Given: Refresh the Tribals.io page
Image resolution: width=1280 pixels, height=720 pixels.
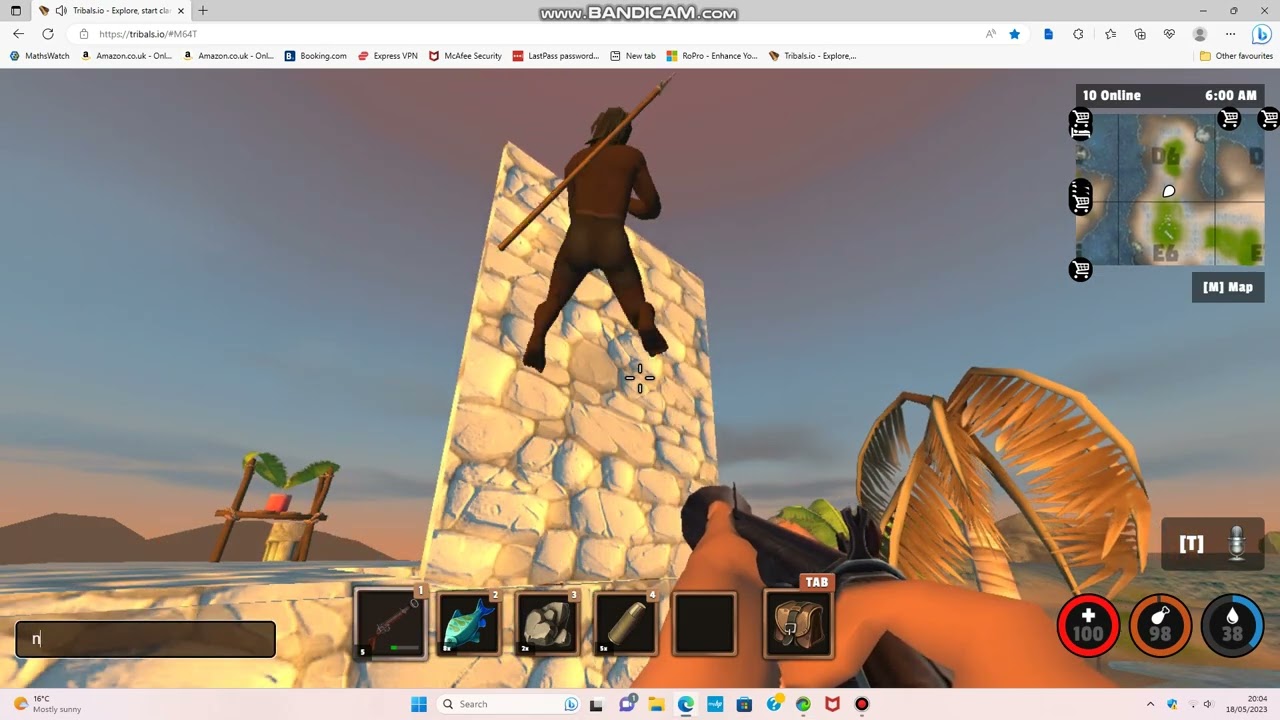Looking at the screenshot, I should [x=47, y=34].
